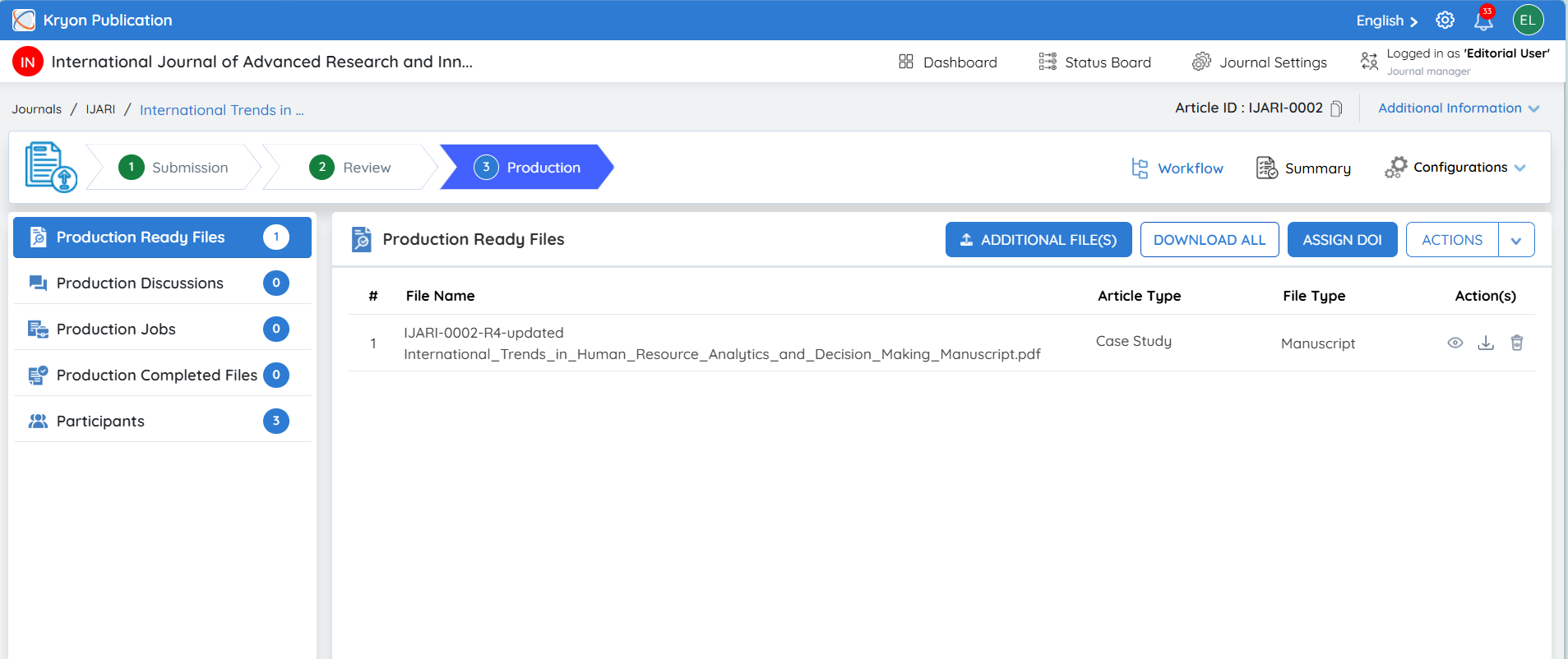Viewport: 1568px width, 659px height.
Task: Upload ADDITIONAL FILE(S)
Action: click(1038, 240)
